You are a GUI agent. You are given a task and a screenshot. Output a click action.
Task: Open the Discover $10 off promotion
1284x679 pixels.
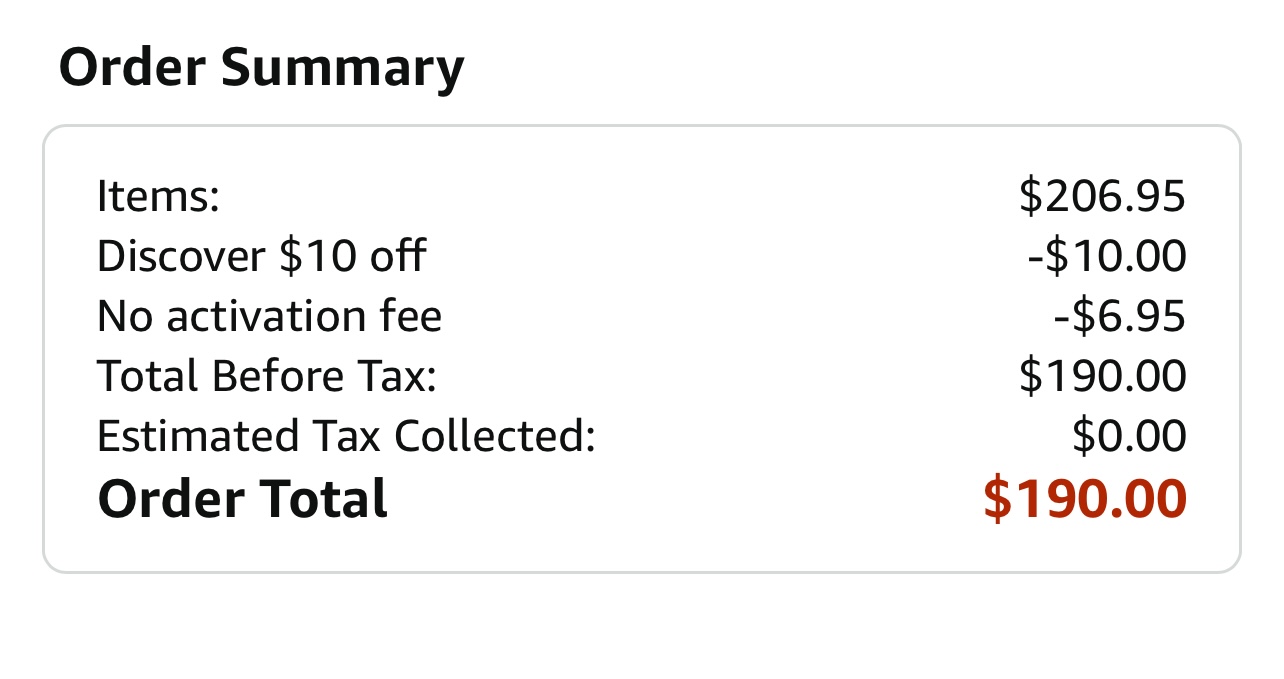point(261,256)
